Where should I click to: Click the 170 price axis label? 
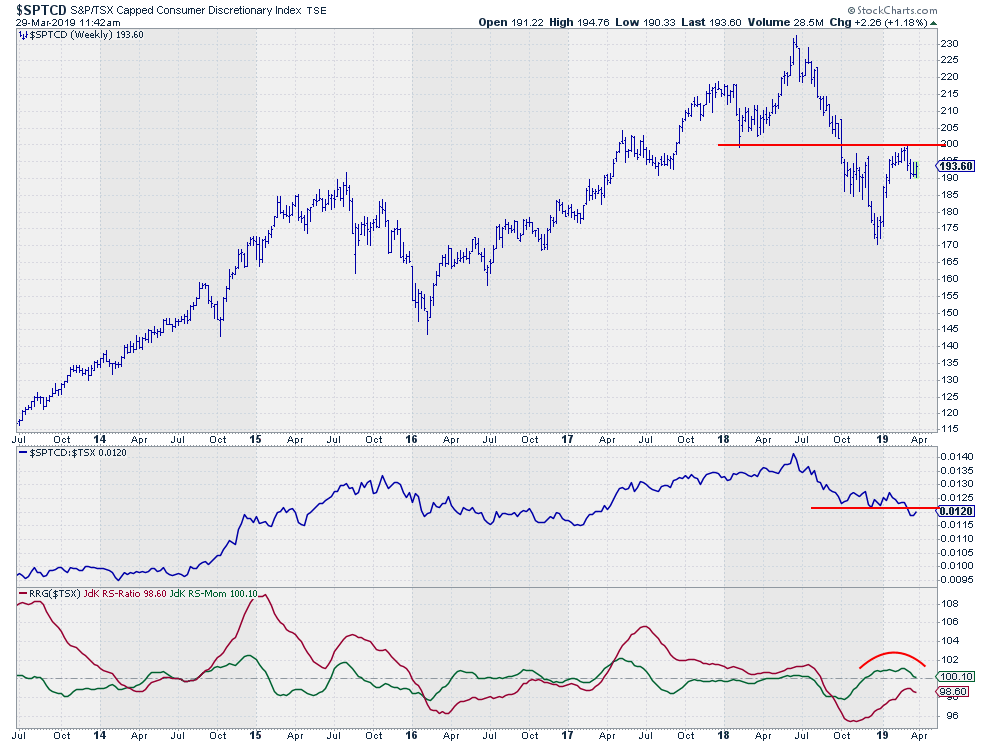pos(949,245)
